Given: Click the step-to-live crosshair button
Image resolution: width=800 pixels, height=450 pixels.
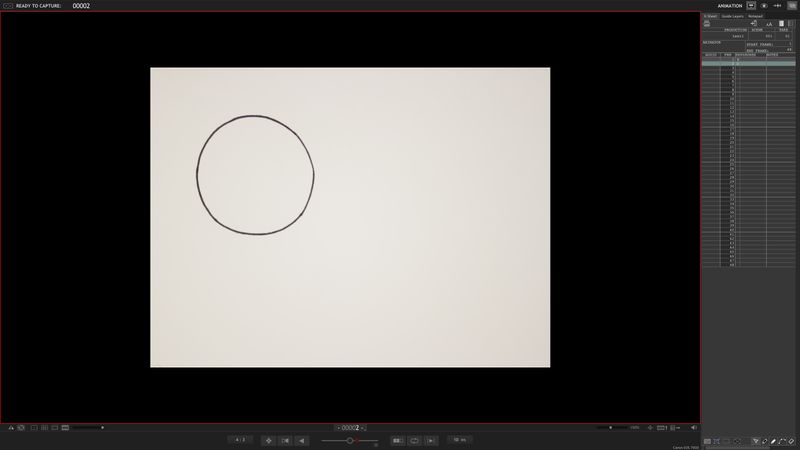Looking at the screenshot, I should (268, 440).
